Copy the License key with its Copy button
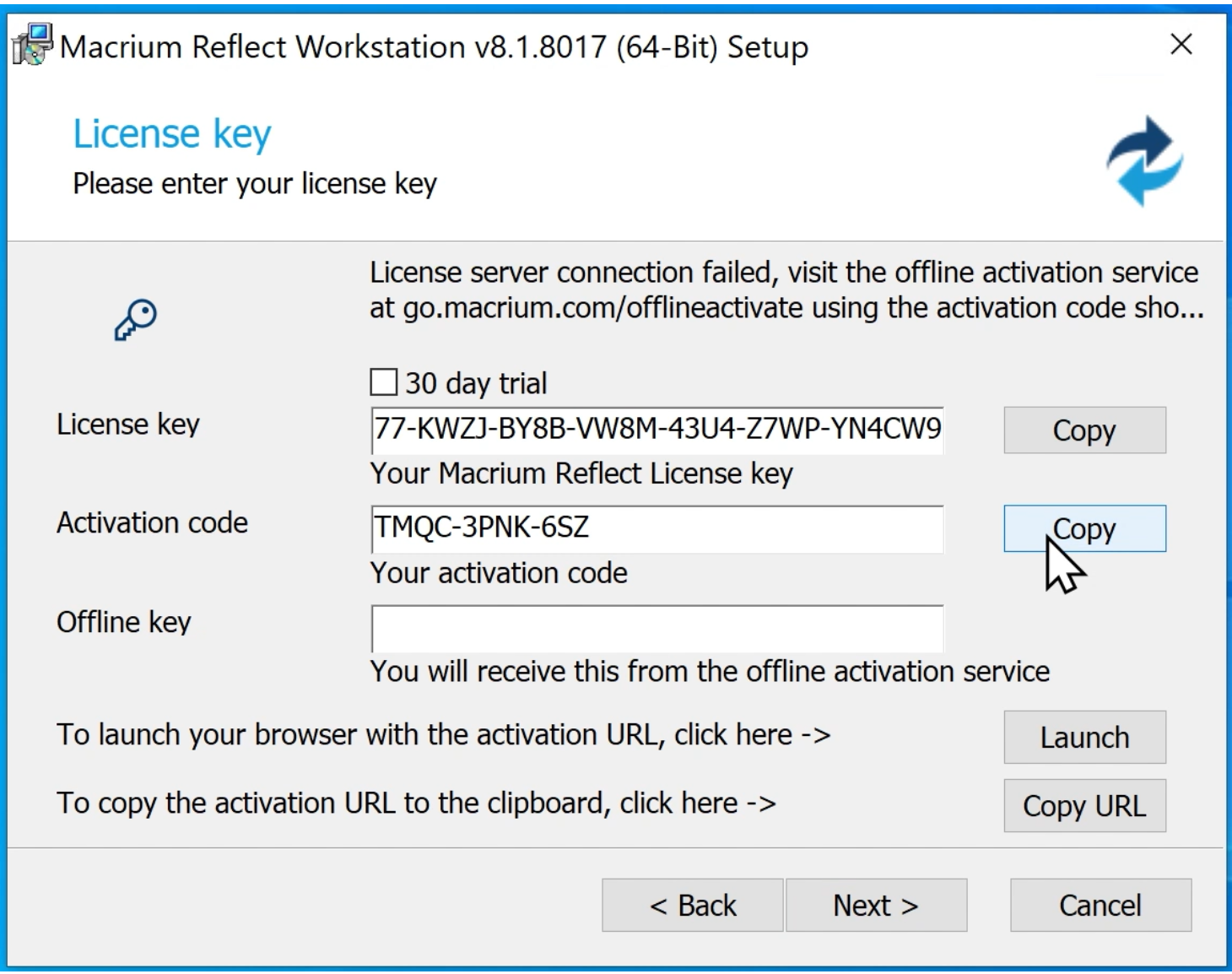 pos(1084,430)
